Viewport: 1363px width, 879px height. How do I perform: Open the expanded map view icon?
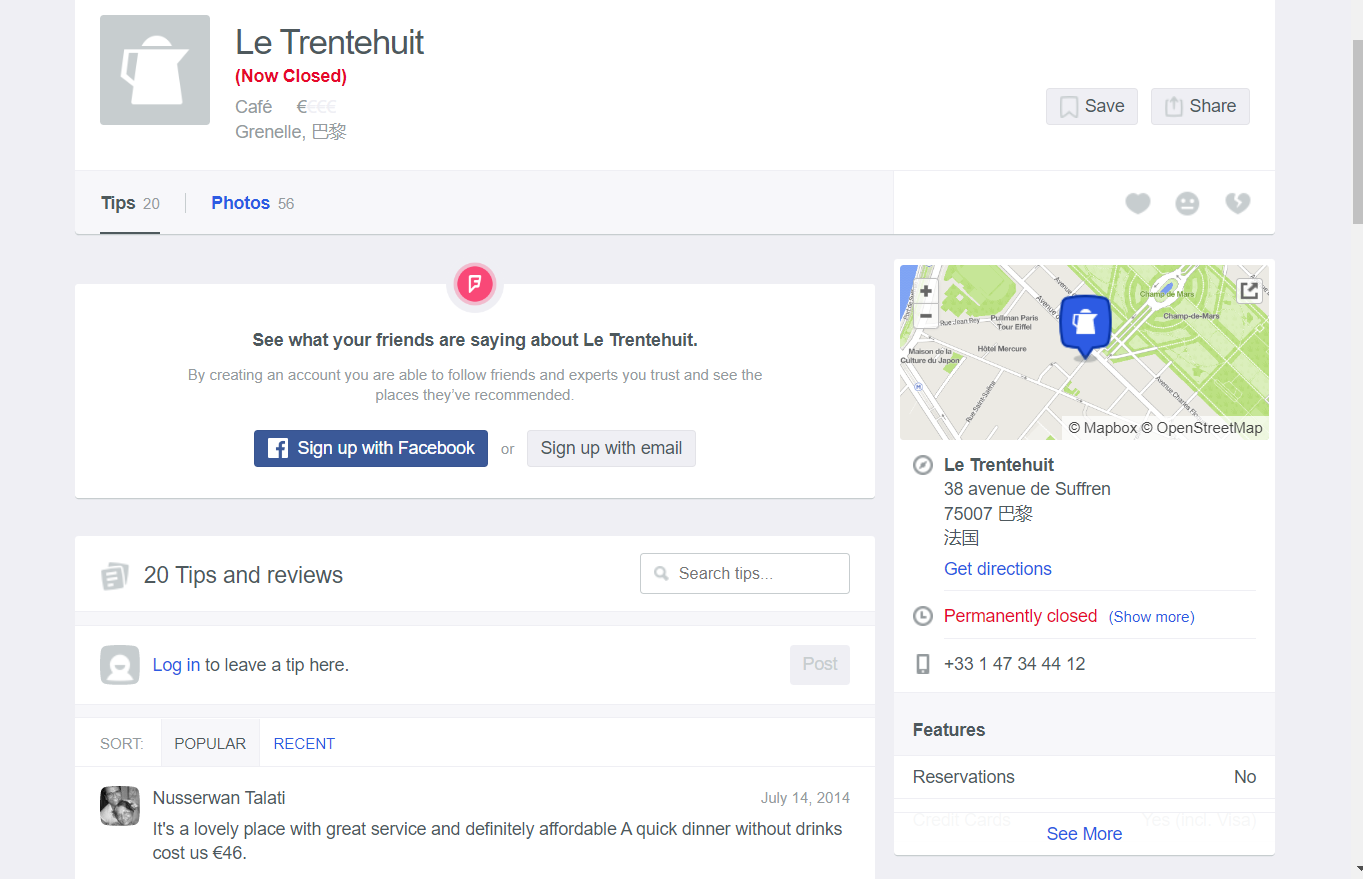(1249, 291)
